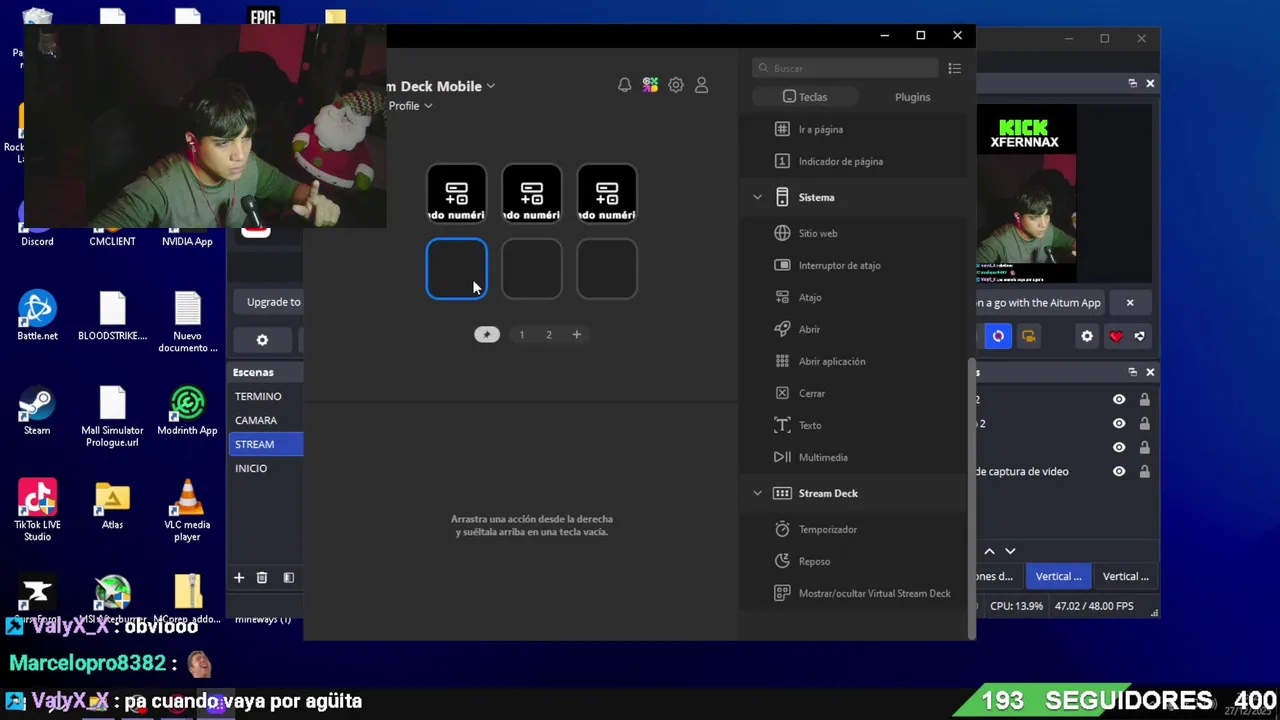The height and width of the screenshot is (720, 1280).
Task: Toggle eye icon of the topmost OBS source
Action: tap(1119, 399)
